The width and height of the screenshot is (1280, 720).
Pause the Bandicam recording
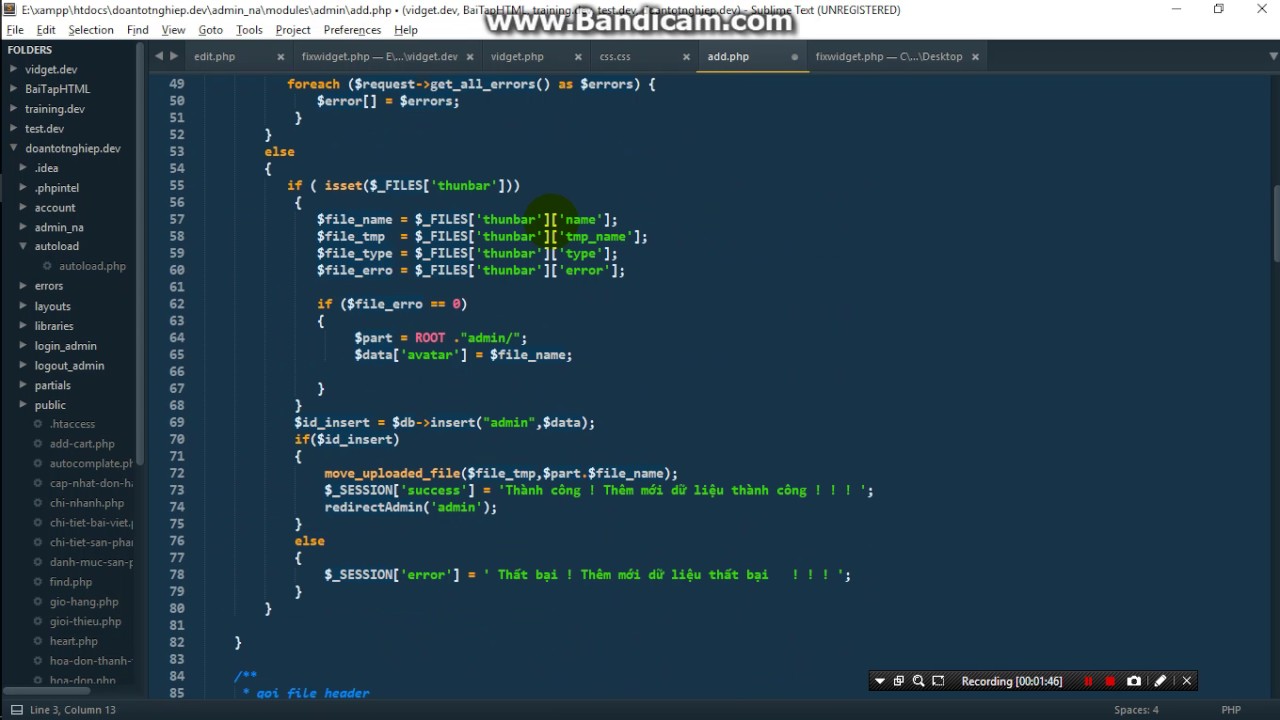pyautogui.click(x=1088, y=681)
